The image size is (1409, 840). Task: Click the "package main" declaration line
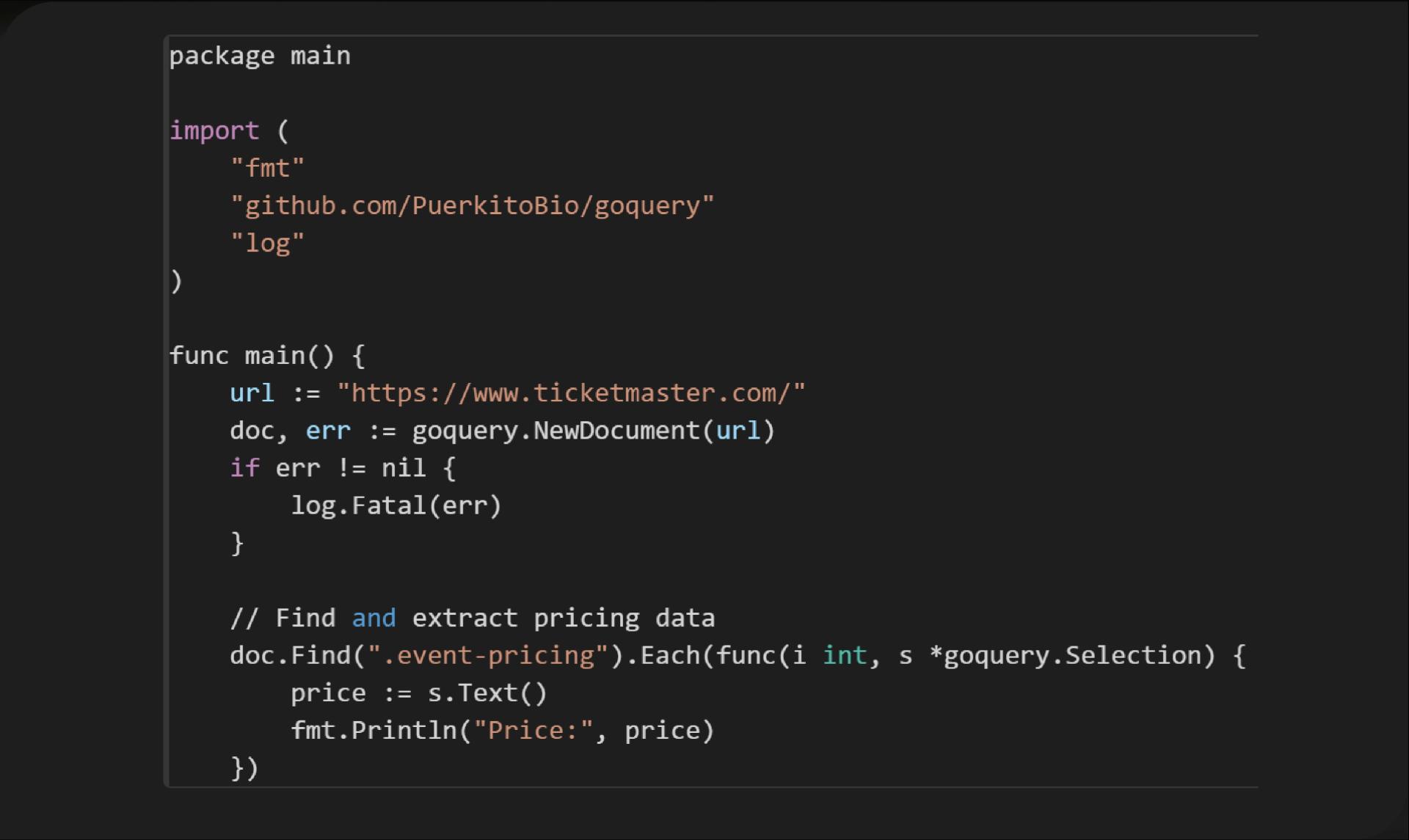tap(260, 54)
